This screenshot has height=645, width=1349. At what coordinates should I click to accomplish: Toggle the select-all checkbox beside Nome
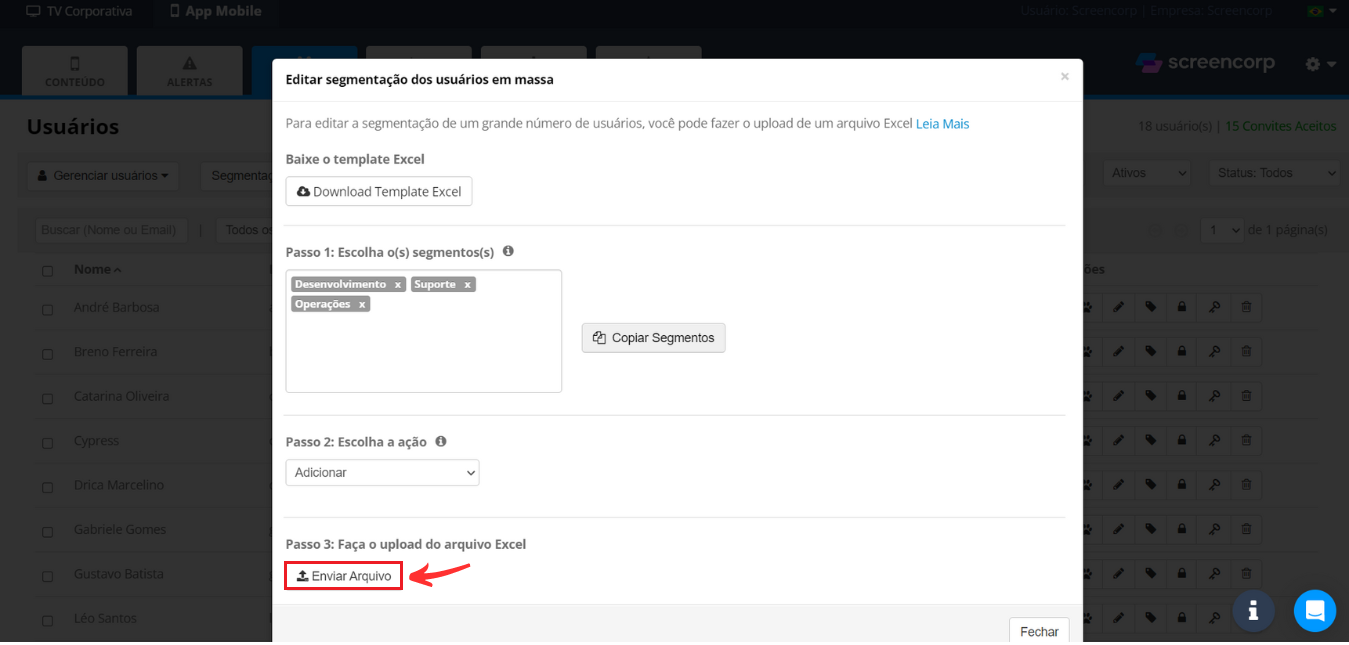pos(47,271)
